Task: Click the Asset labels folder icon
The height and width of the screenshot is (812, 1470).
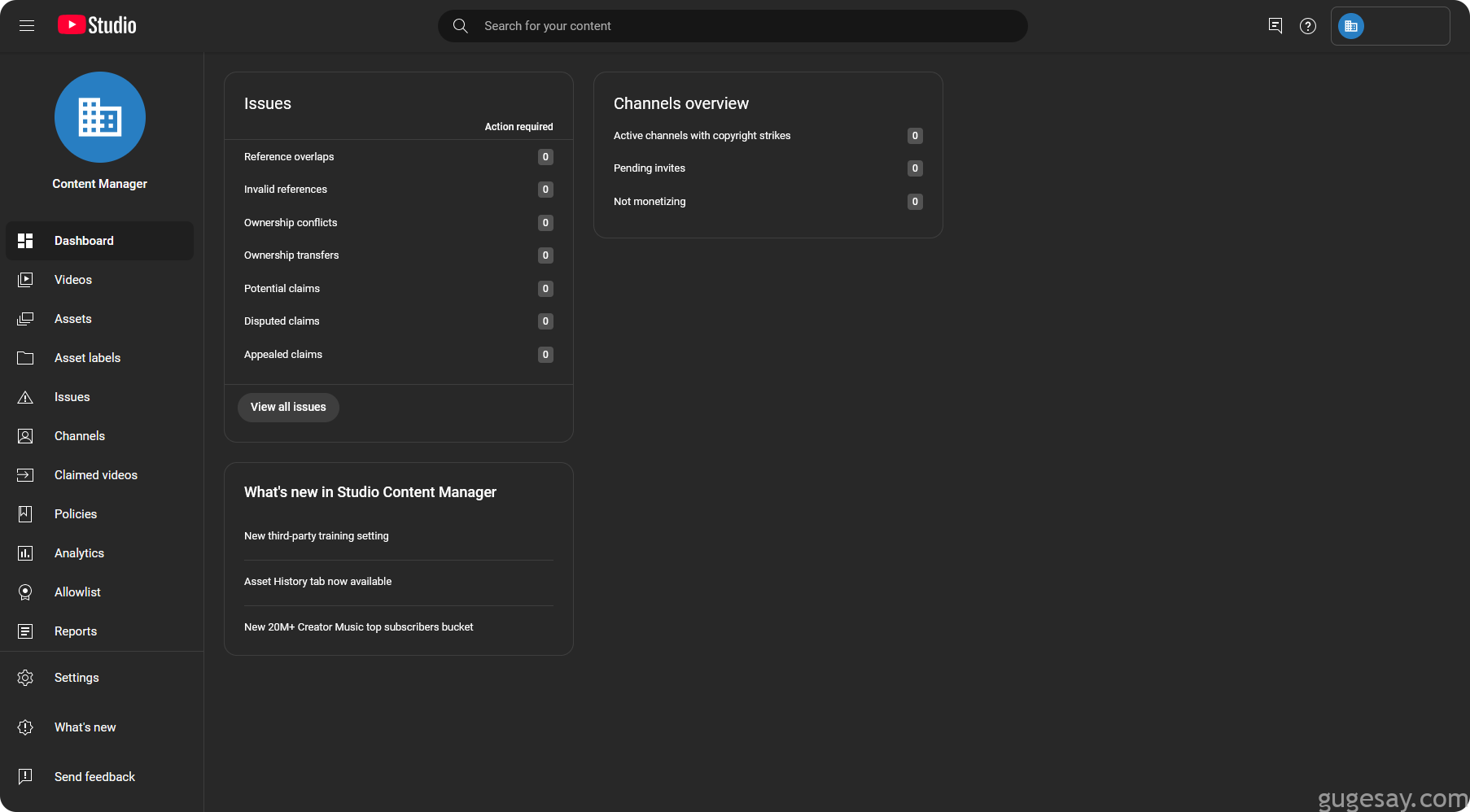Action: point(25,358)
